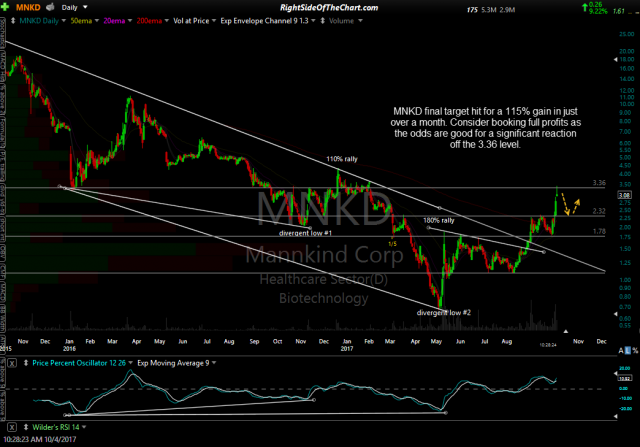This screenshot has width=640, height=447.
Task: Click the 5.3M volume value
Action: click(x=489, y=10)
